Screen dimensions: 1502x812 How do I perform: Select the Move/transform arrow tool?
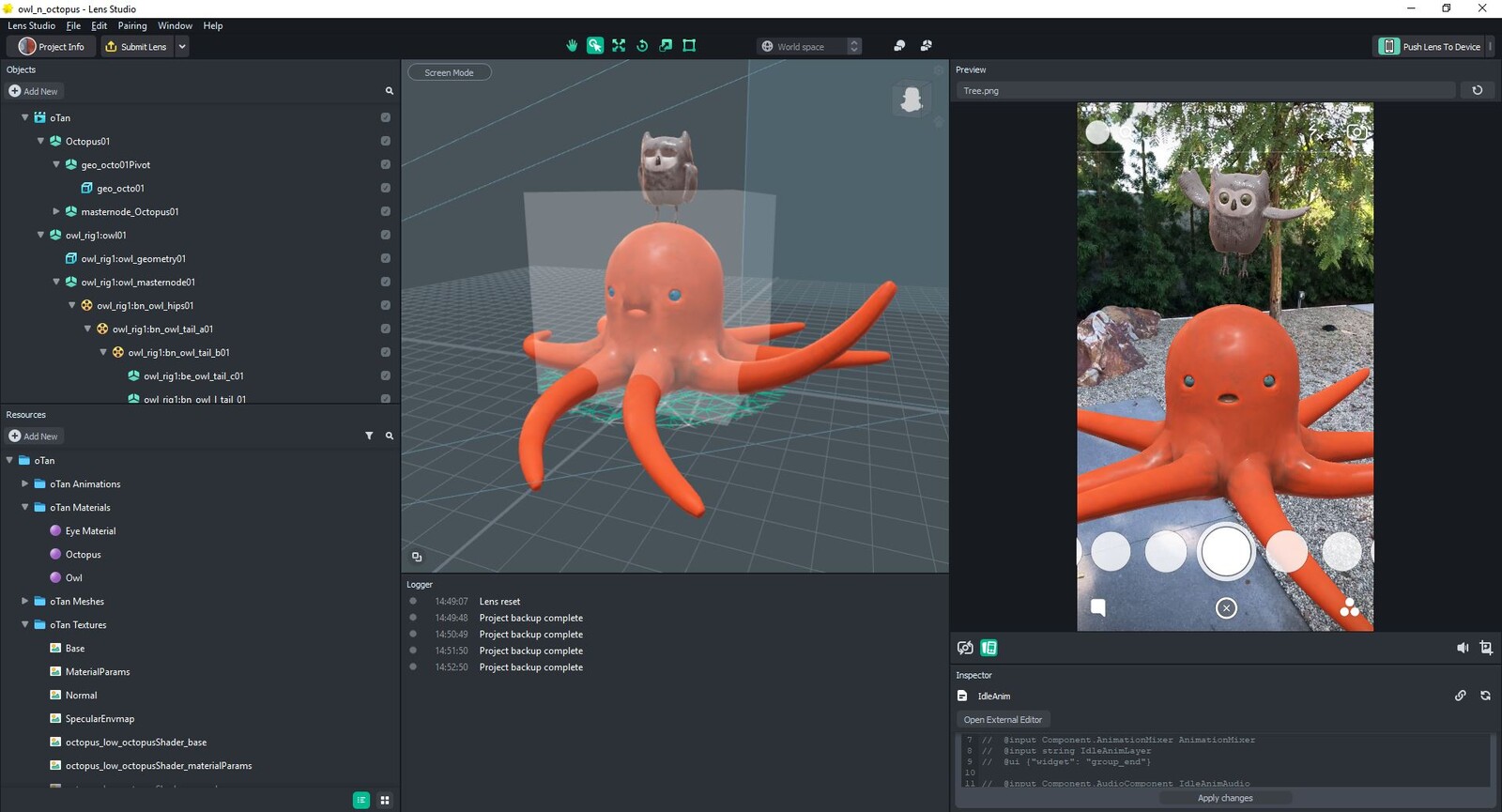(x=666, y=45)
